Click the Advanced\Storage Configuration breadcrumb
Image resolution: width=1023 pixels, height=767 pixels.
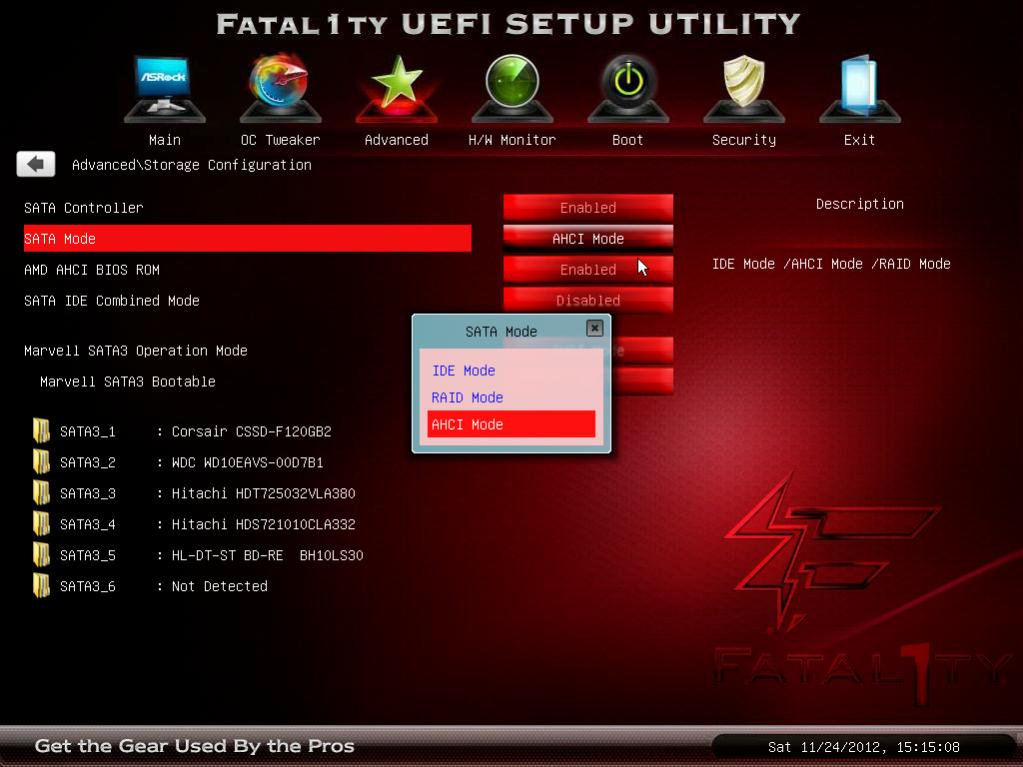(191, 165)
